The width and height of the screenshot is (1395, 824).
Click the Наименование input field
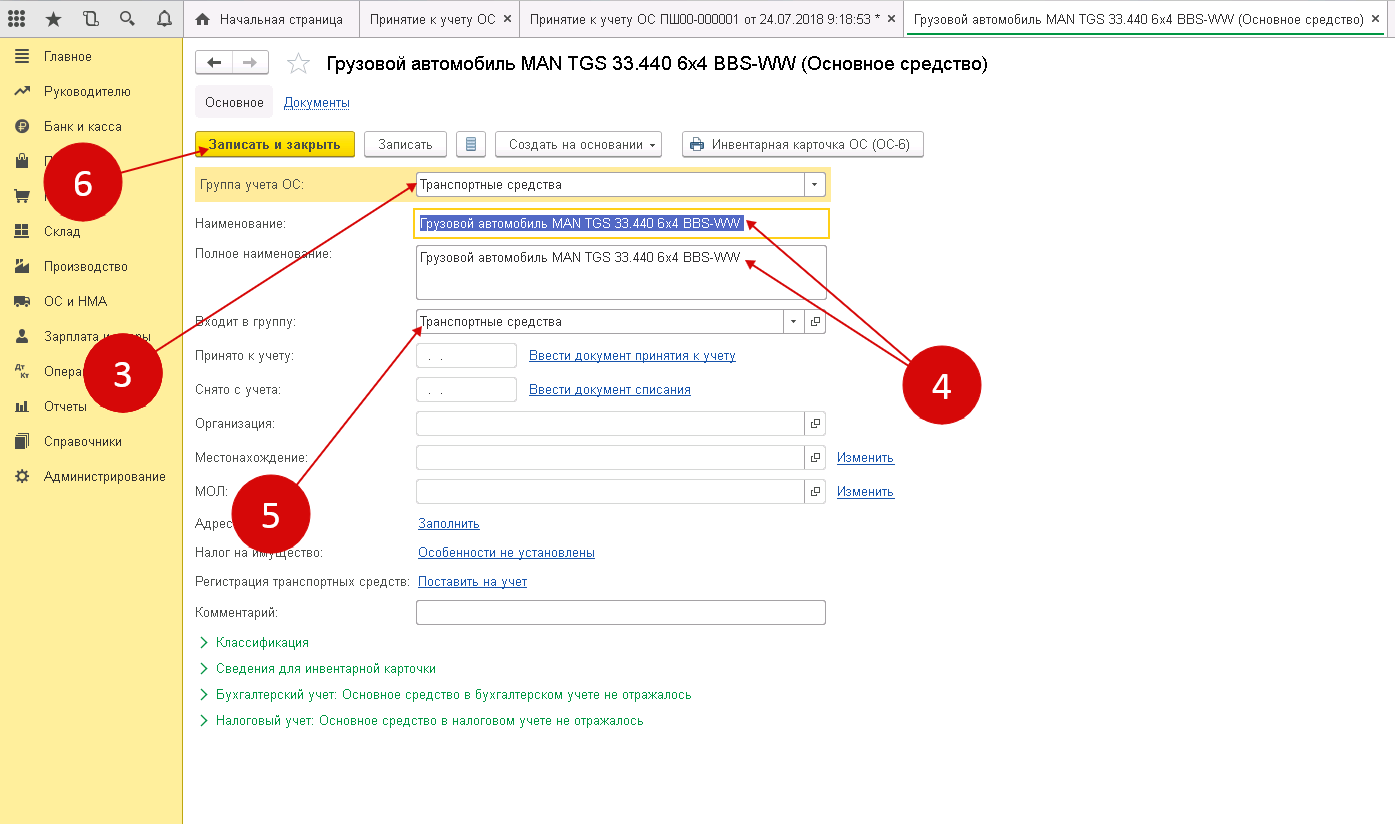pos(621,223)
